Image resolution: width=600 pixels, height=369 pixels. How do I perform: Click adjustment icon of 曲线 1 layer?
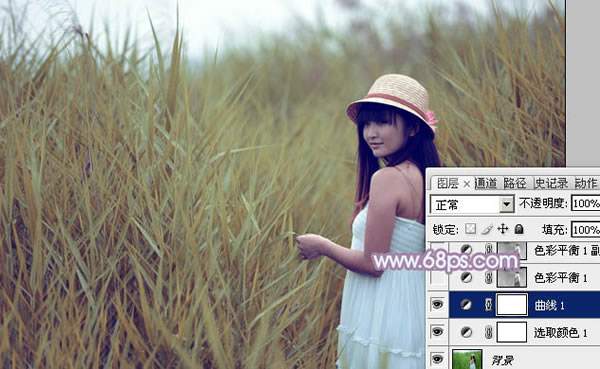tap(466, 305)
